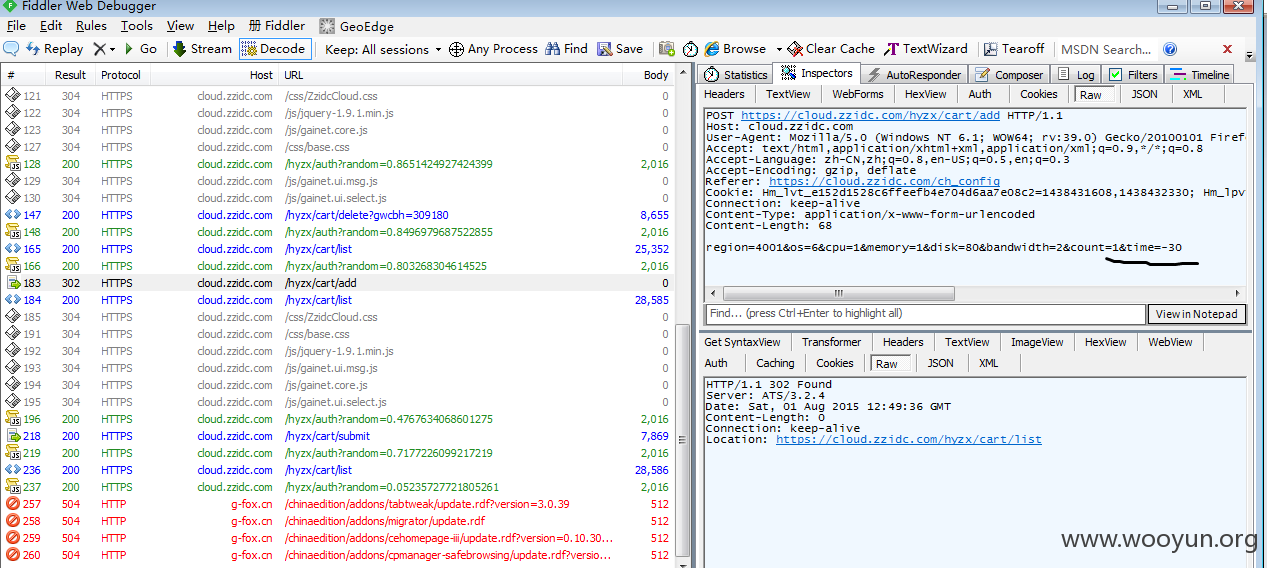Click the CSS icon of session 121
Screen dimensions: 1267x568
coord(12,96)
